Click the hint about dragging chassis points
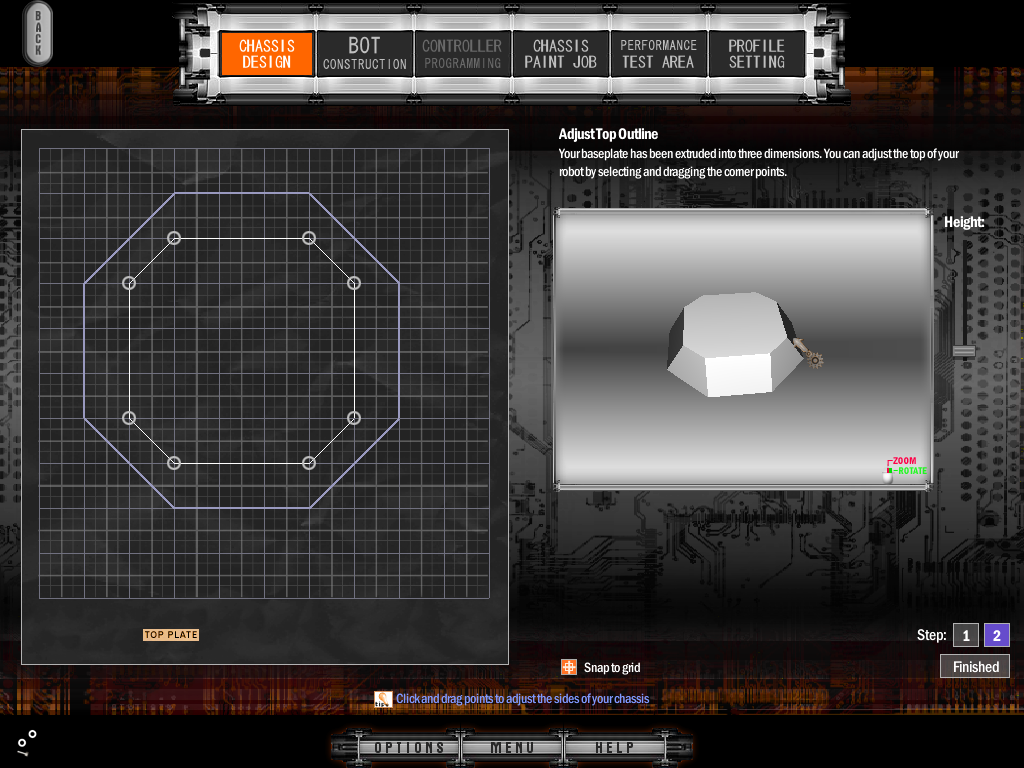The image size is (1024, 768). (522, 699)
